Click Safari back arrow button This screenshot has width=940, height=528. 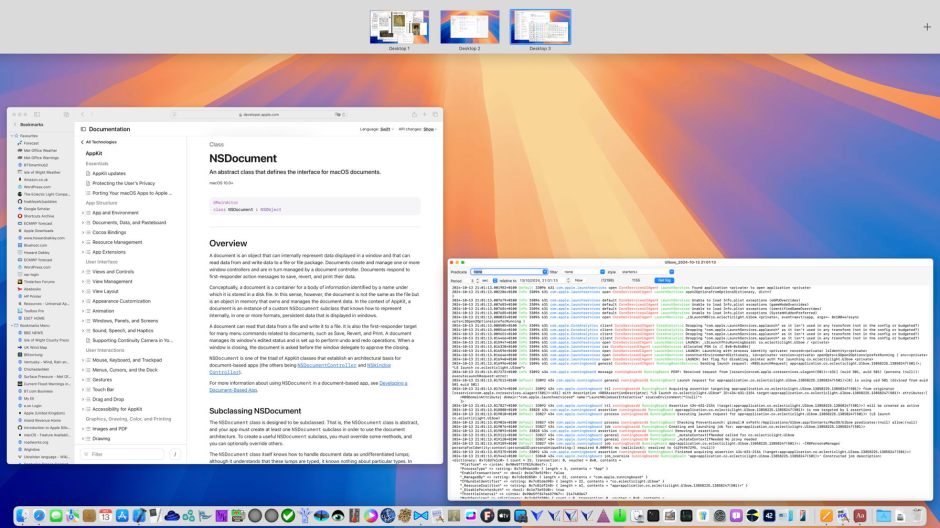pos(82,114)
